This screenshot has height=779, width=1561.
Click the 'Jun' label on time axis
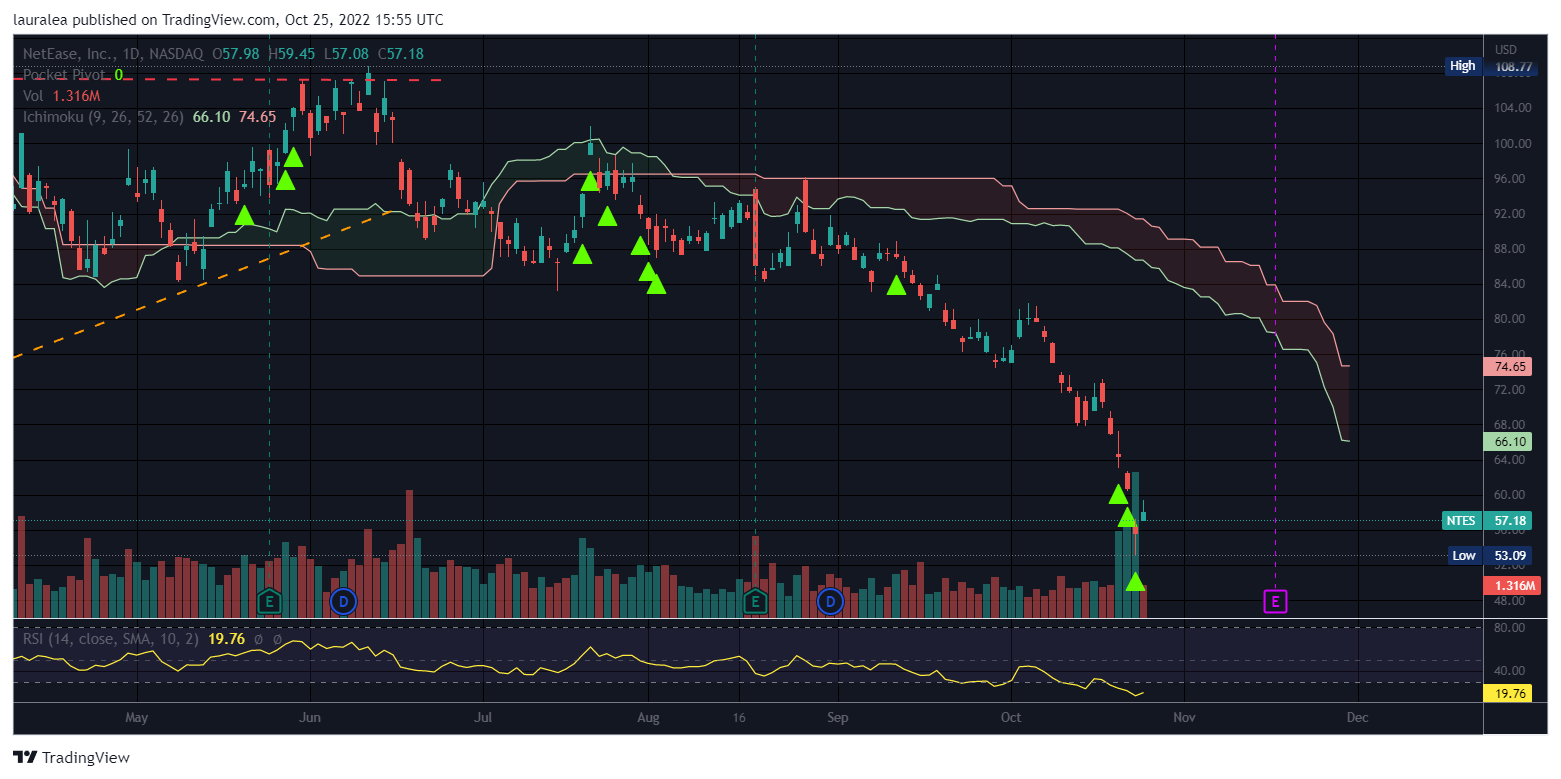(310, 717)
